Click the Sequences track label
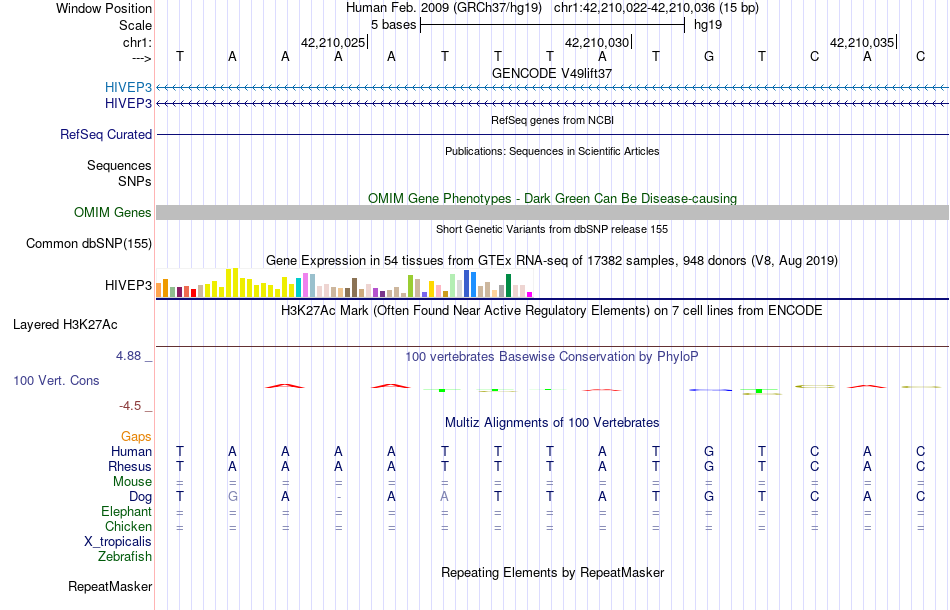 click(119, 165)
